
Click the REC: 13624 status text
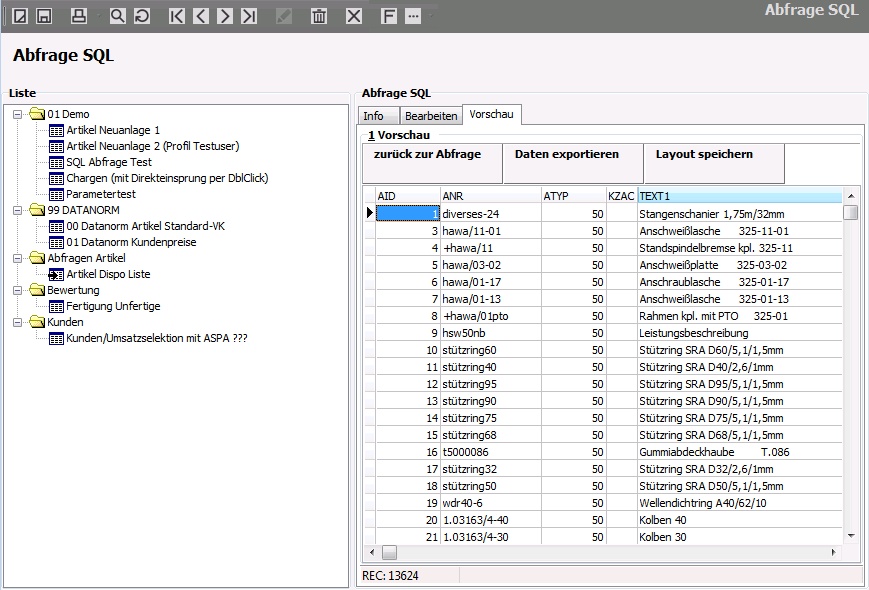390,576
